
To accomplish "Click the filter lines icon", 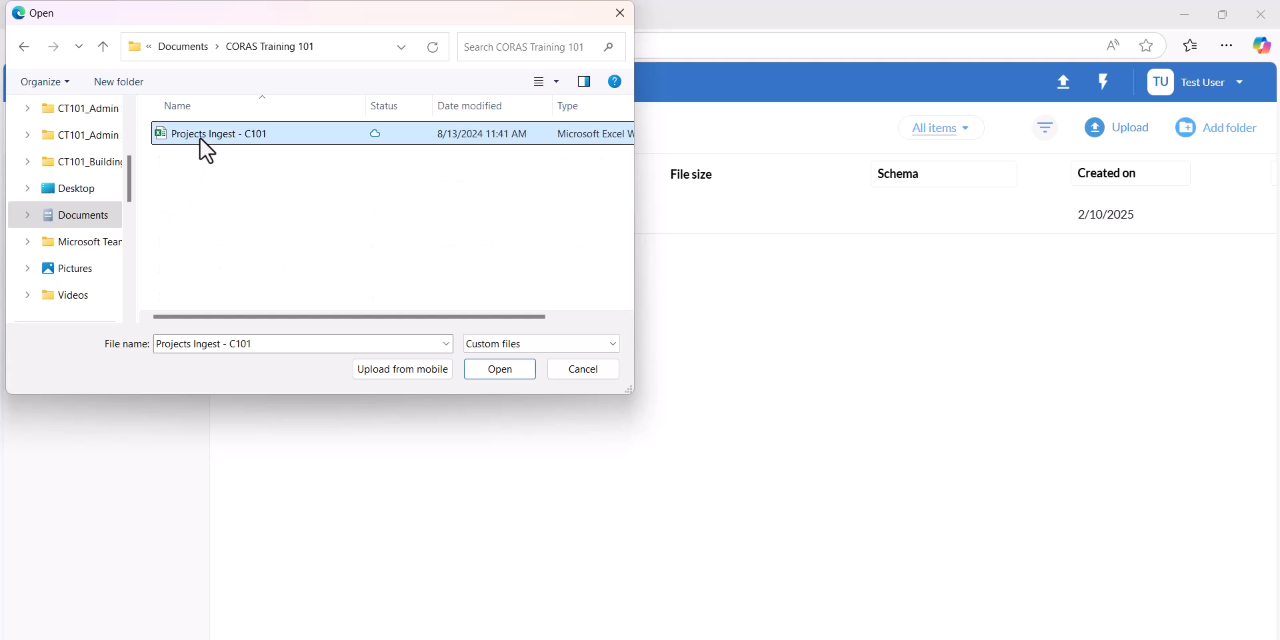I will click(1045, 128).
